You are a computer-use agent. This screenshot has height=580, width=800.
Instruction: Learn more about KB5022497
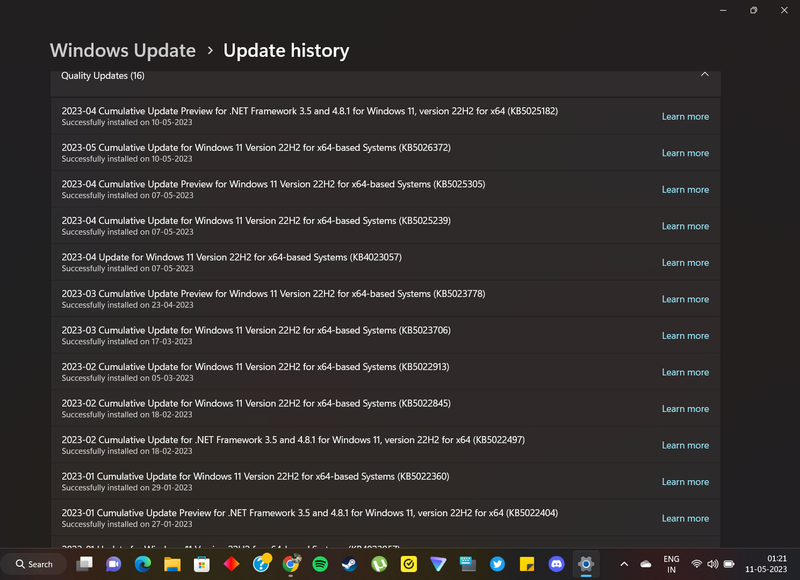[x=685, y=445]
